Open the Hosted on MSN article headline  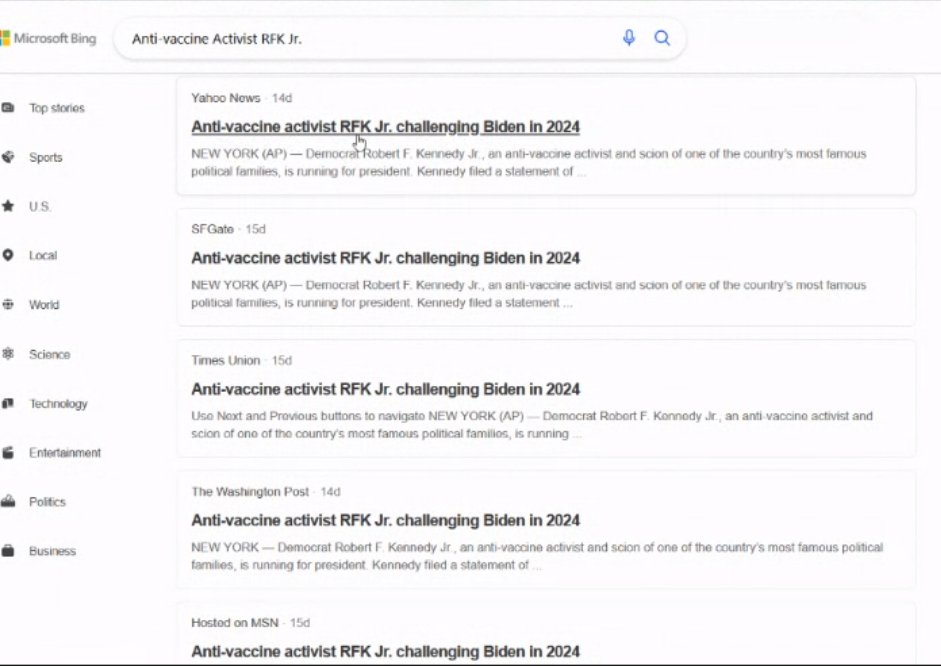point(385,652)
